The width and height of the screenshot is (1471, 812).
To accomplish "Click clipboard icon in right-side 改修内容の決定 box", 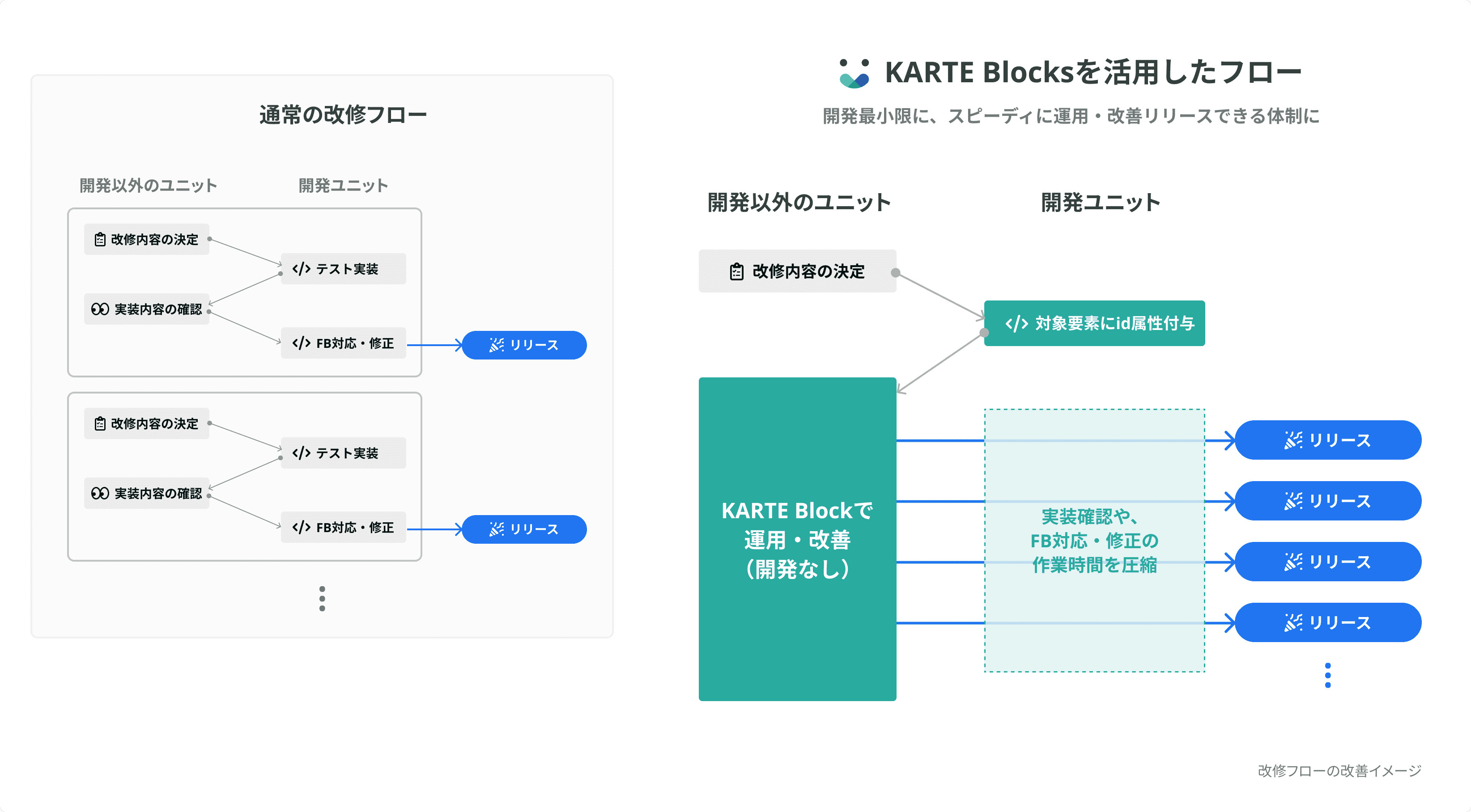I will click(737, 271).
